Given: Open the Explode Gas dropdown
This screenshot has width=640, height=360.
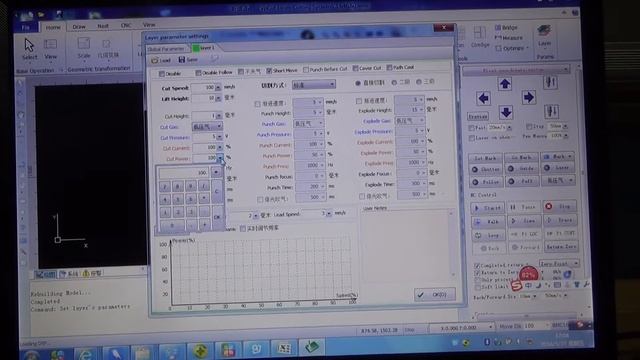Looking at the screenshot, I should coord(410,121).
